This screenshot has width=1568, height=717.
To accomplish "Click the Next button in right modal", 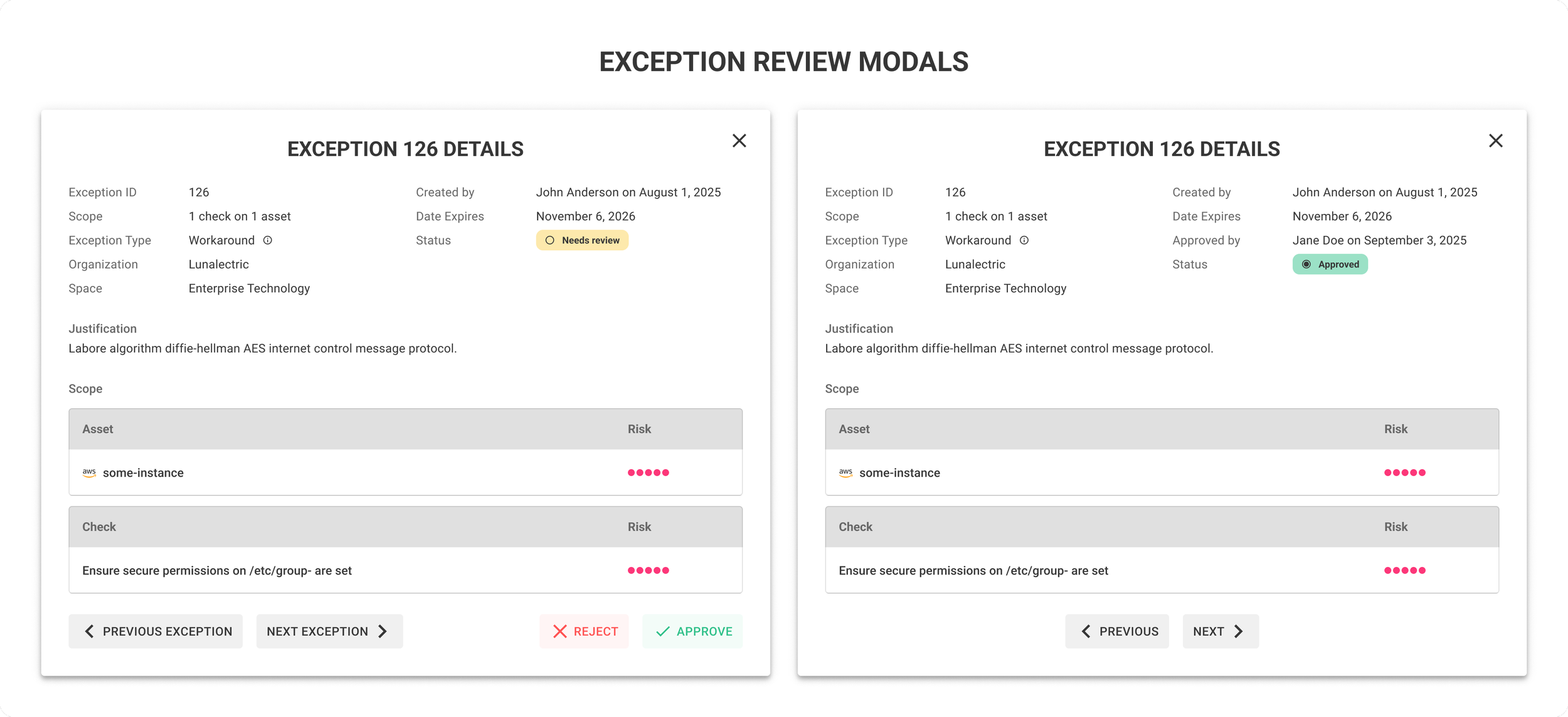I will pos(1221,631).
